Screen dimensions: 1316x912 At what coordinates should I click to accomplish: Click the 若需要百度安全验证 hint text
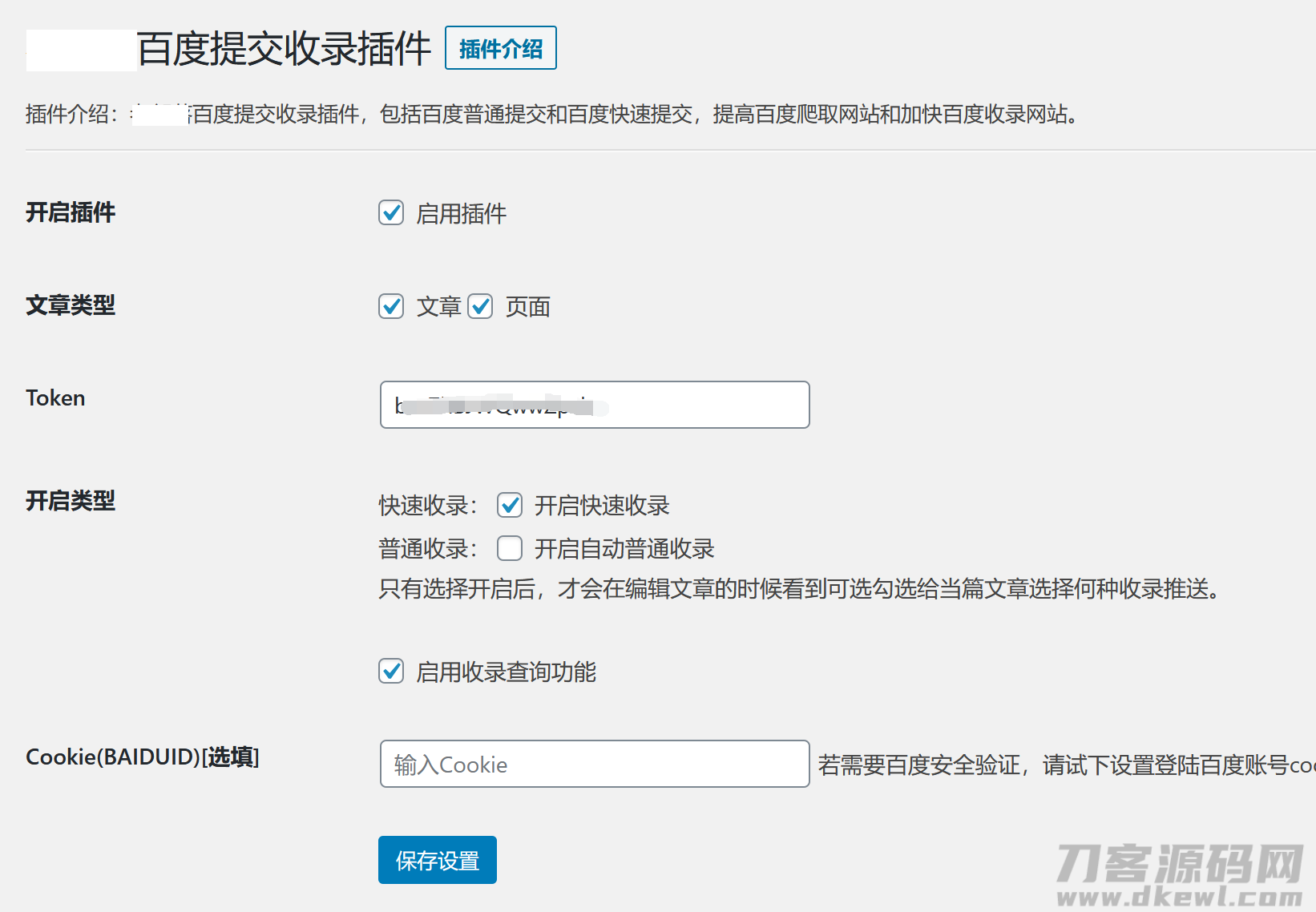click(1066, 765)
